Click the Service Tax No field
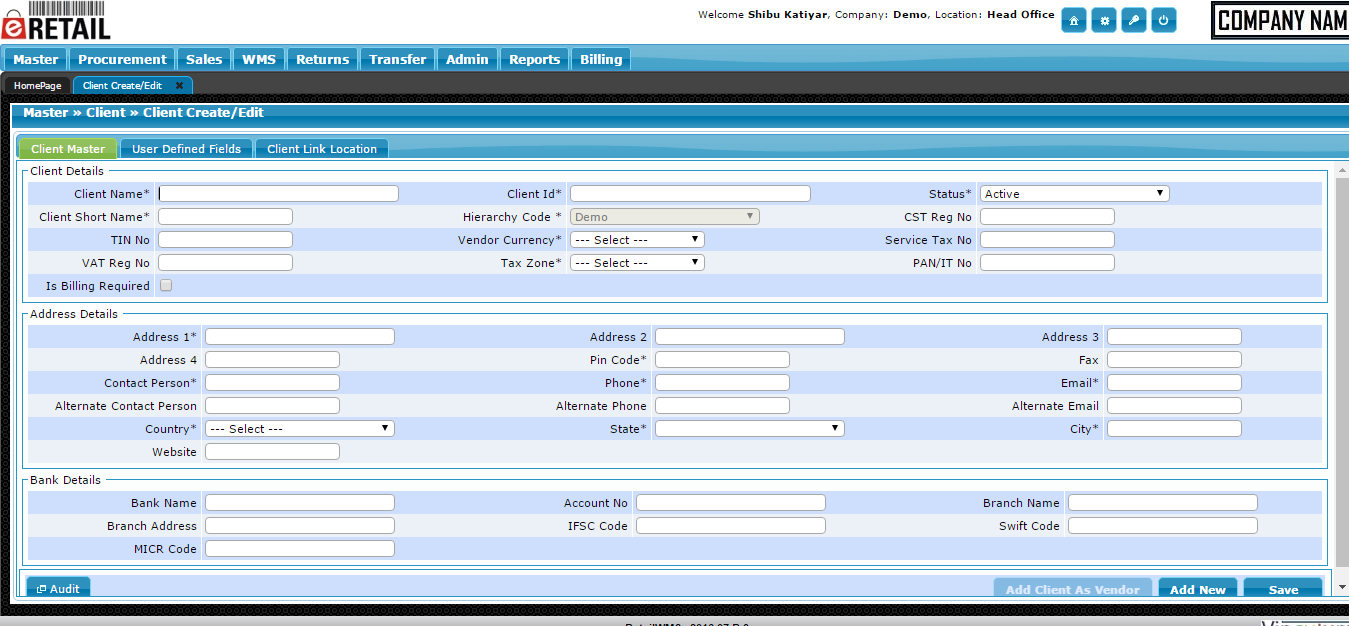 (1047, 240)
